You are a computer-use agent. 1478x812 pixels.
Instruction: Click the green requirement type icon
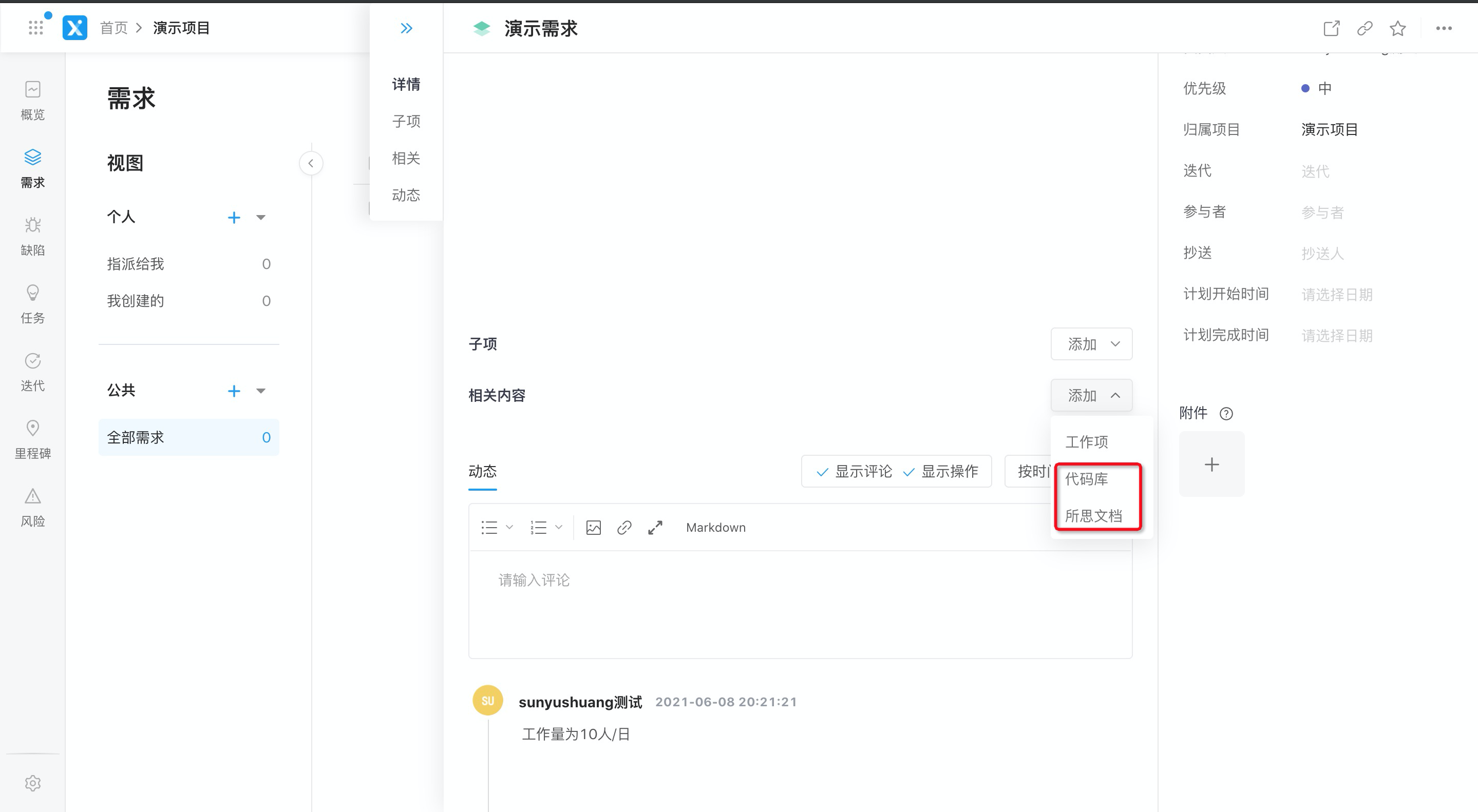click(x=481, y=28)
